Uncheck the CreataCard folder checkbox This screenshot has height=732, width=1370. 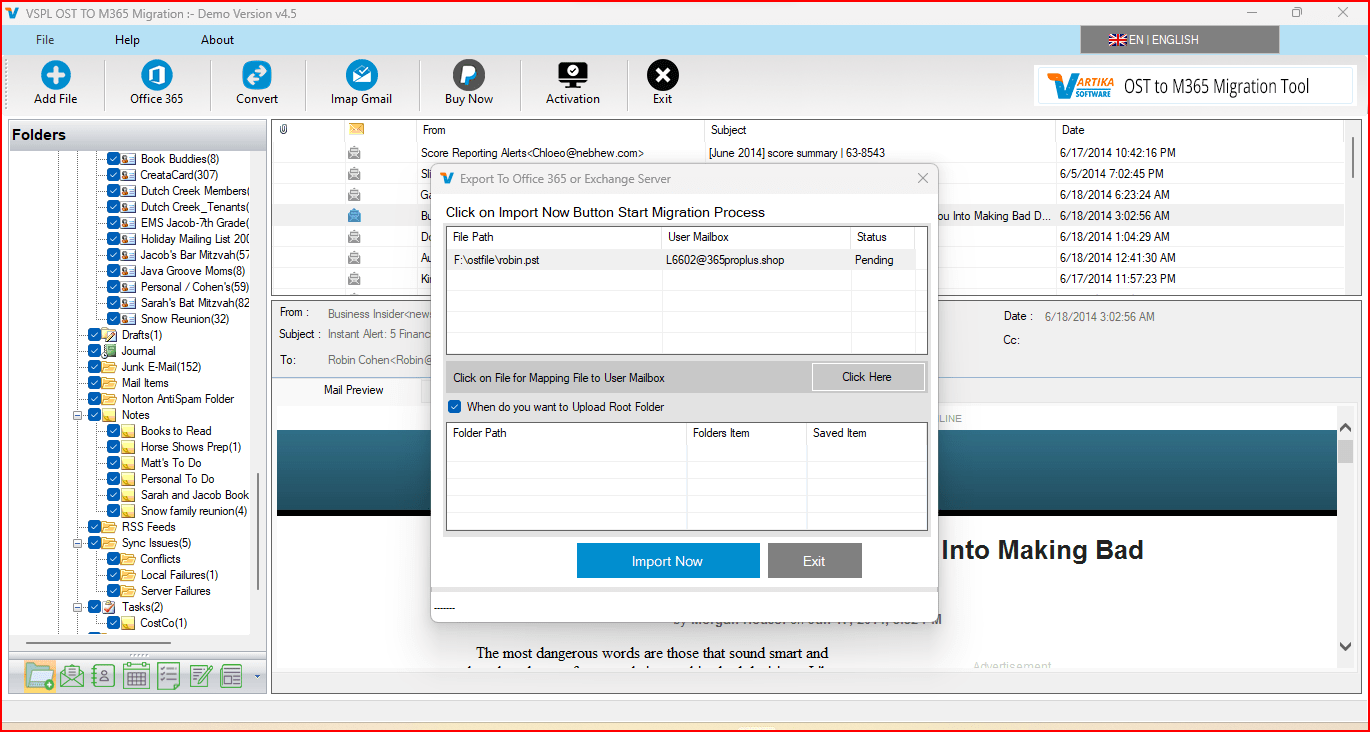click(x=113, y=175)
